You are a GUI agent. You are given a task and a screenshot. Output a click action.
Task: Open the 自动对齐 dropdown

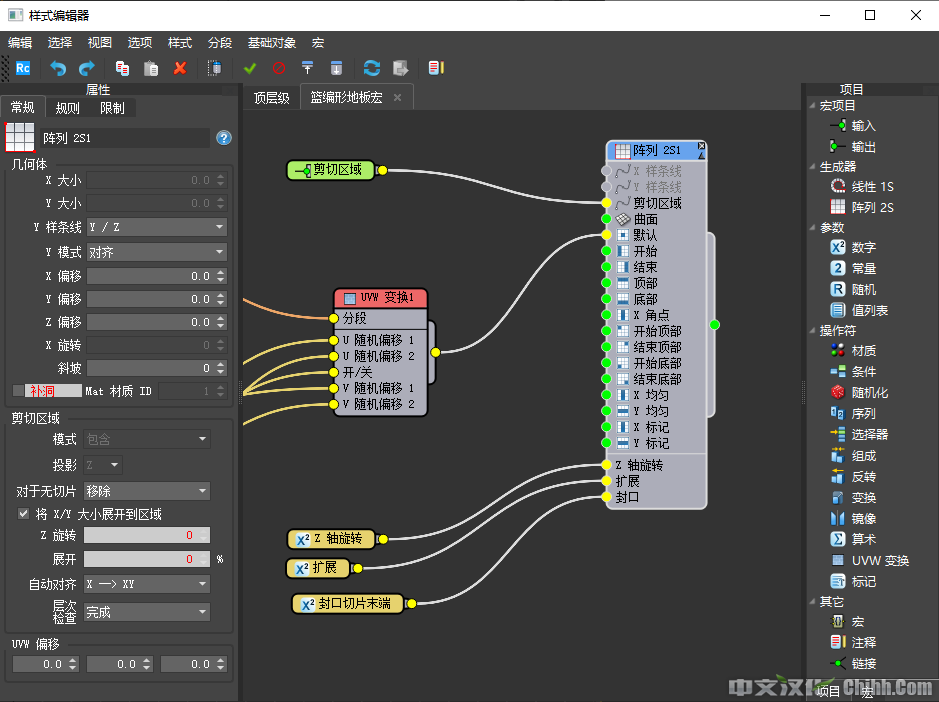tap(147, 584)
